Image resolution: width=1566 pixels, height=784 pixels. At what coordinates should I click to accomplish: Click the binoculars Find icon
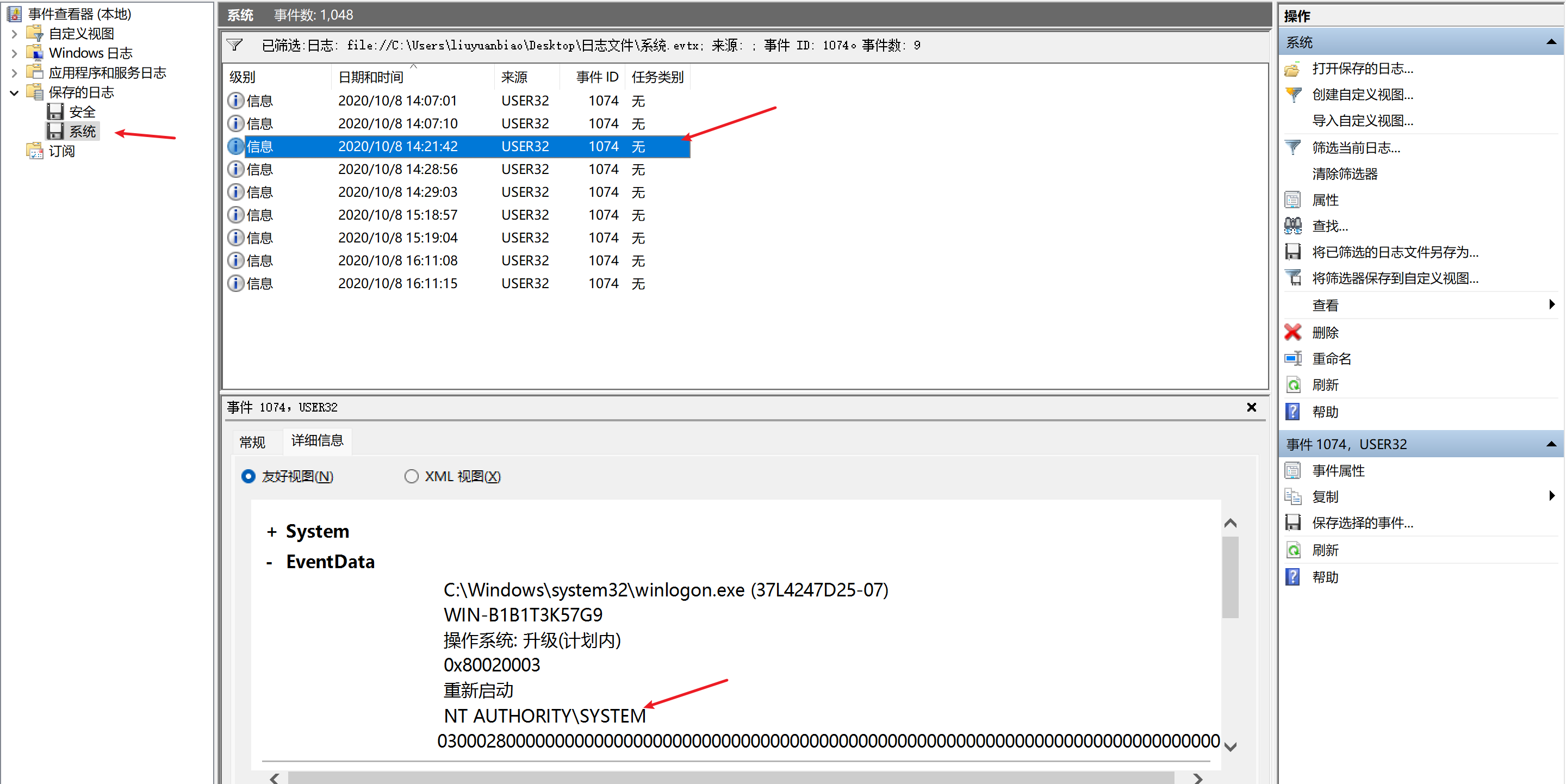click(1292, 226)
